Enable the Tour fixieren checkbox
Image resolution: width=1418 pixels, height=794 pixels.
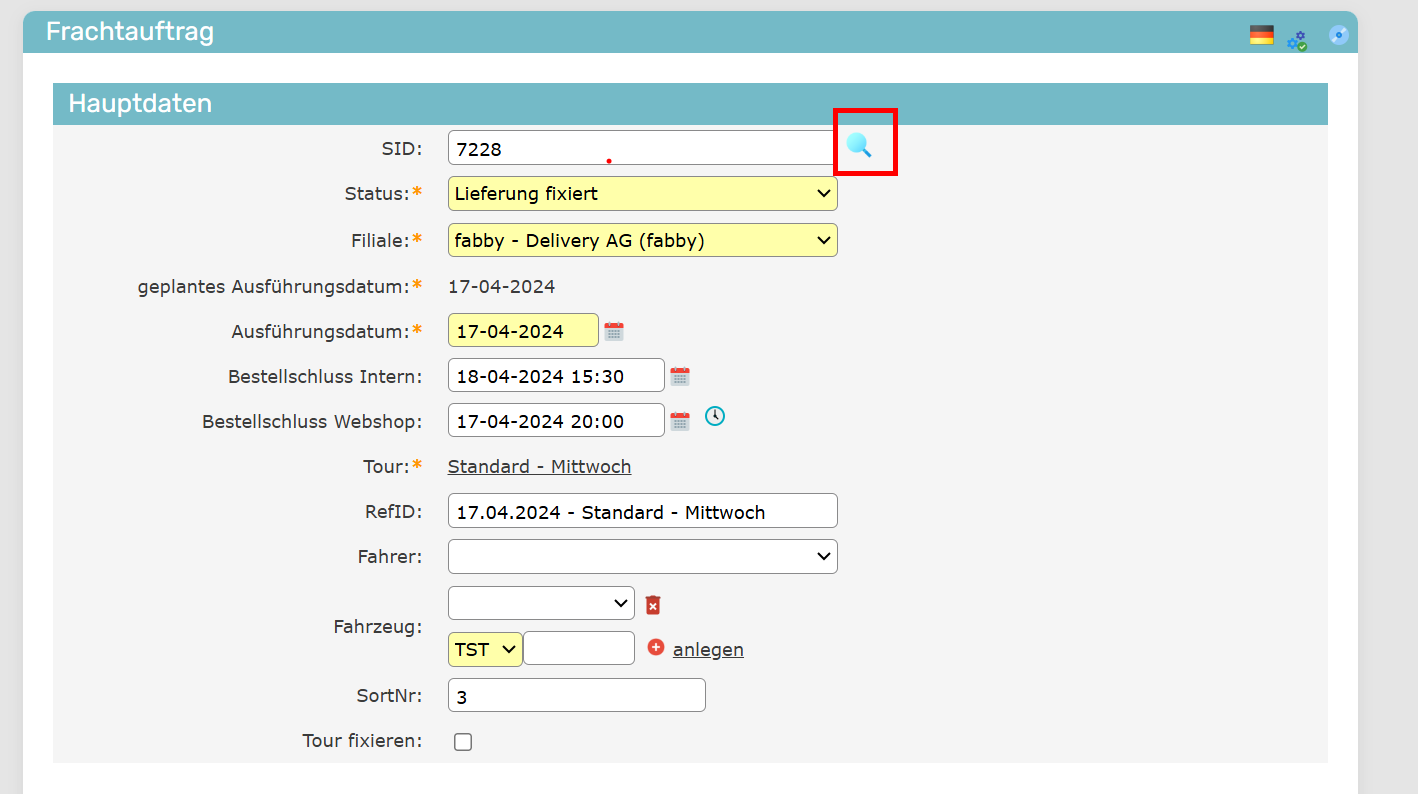click(x=463, y=742)
